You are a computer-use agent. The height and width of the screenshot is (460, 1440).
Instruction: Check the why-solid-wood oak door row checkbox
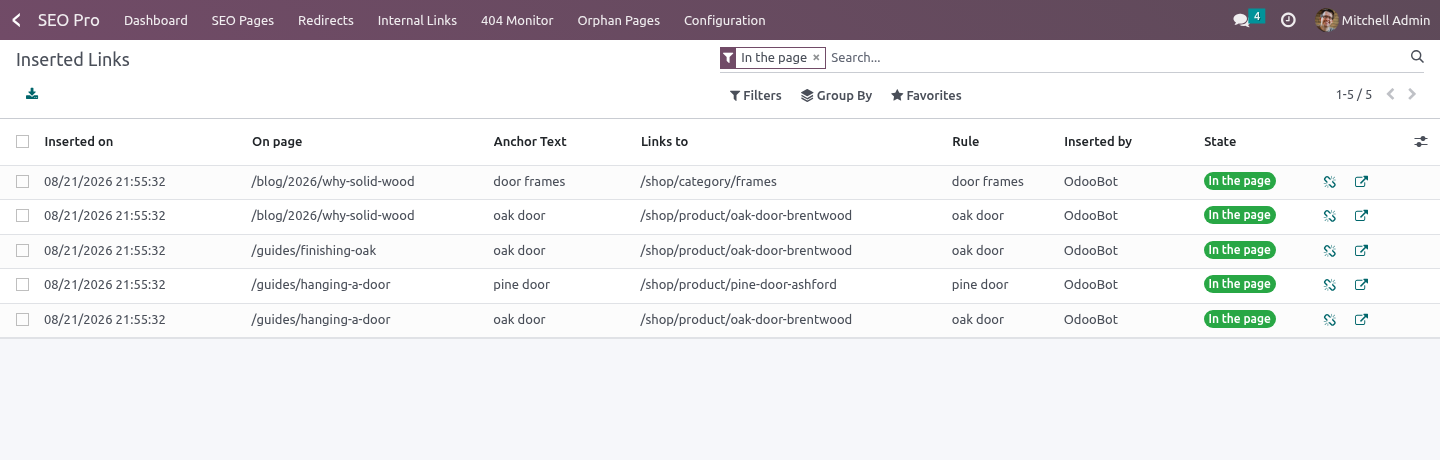pyautogui.click(x=22, y=216)
